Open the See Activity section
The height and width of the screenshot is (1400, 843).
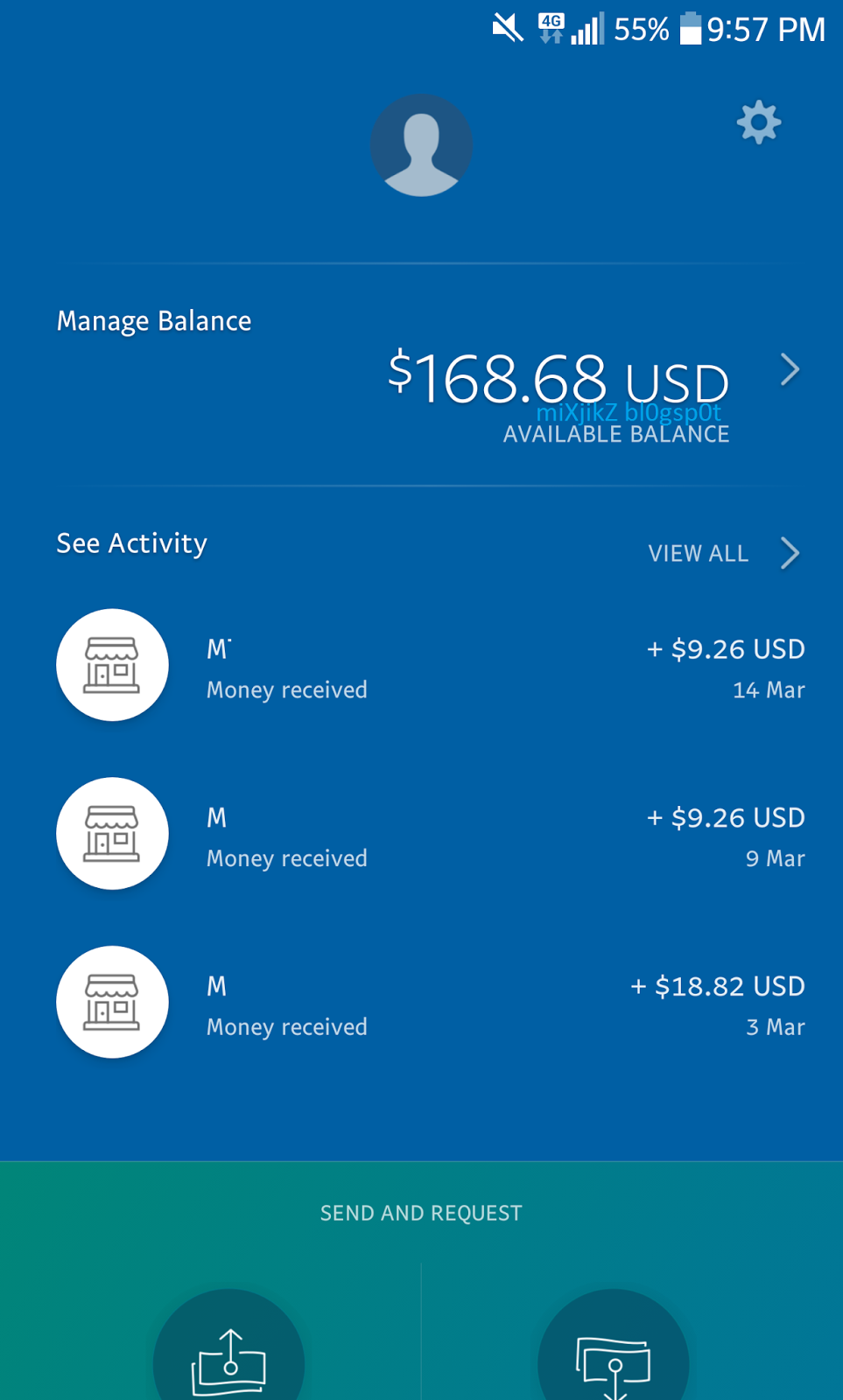point(132,543)
